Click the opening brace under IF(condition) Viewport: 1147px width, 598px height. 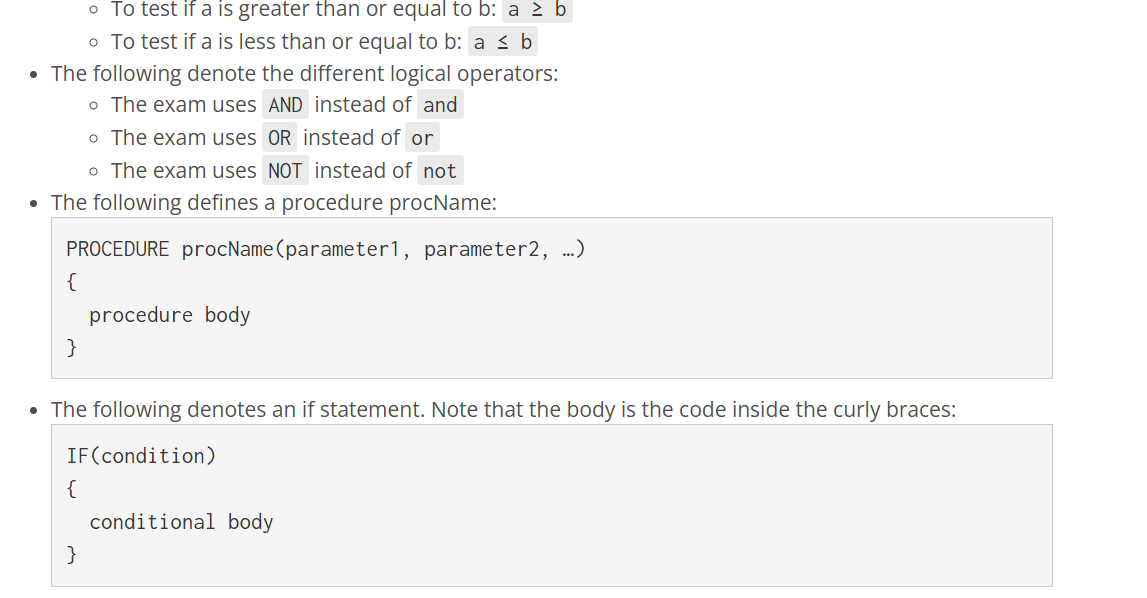pos(71,489)
